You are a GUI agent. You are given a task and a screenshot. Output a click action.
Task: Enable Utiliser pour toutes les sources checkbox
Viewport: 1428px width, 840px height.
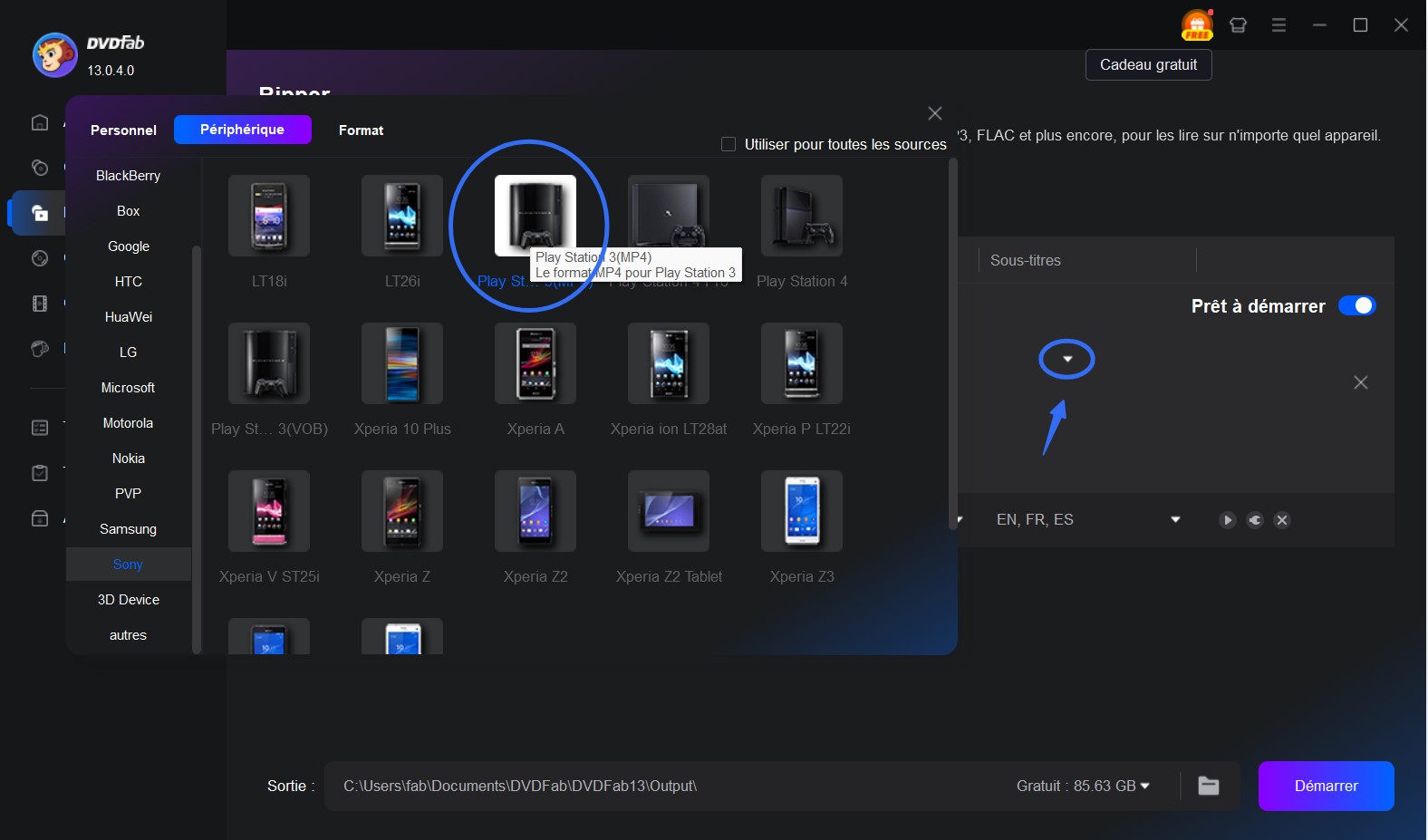728,144
